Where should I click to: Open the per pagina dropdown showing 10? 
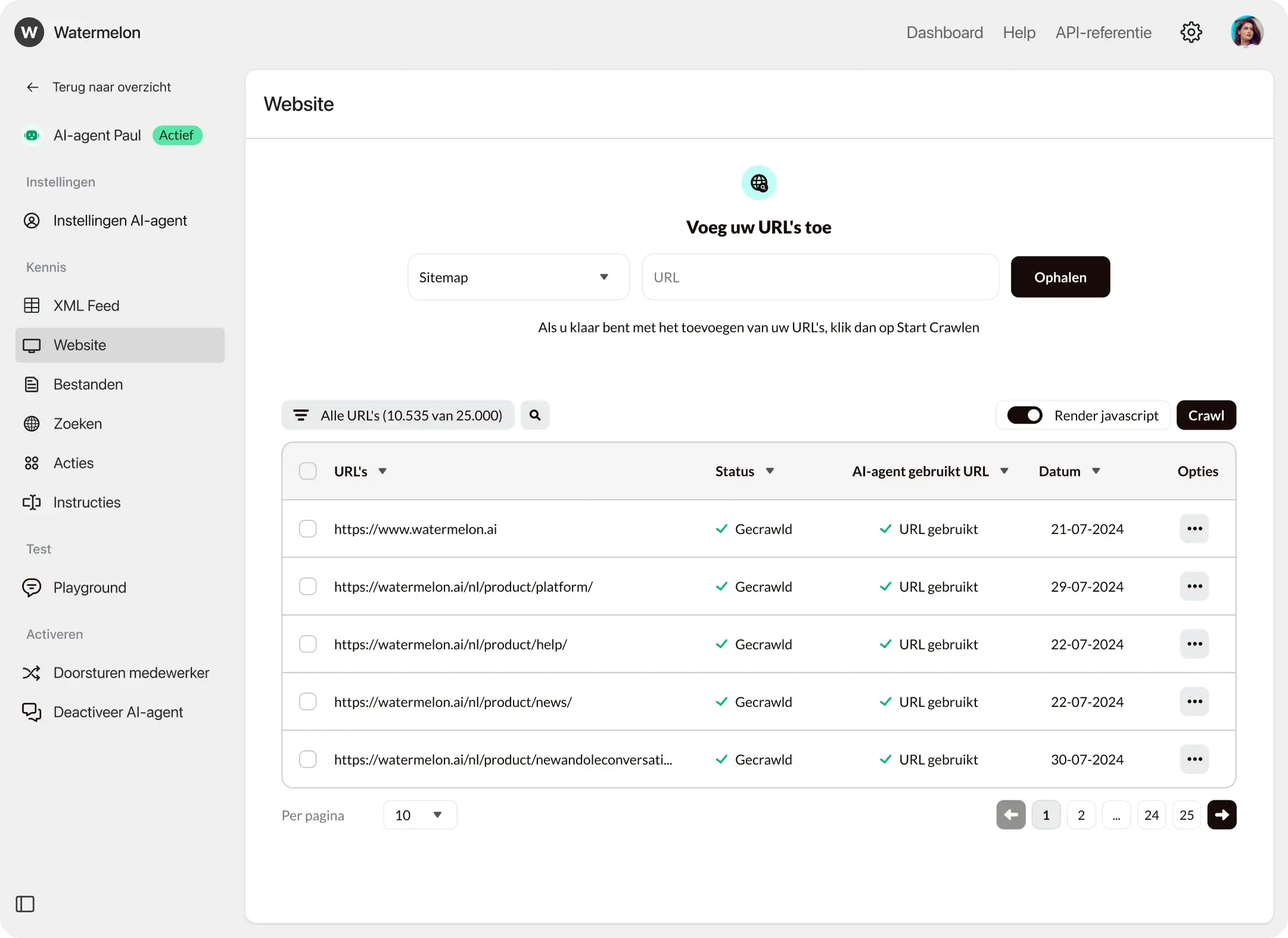[x=419, y=815]
